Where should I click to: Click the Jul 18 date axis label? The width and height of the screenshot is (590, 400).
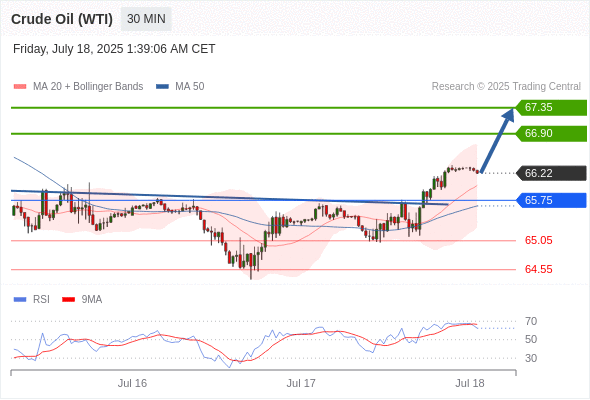pos(470,383)
